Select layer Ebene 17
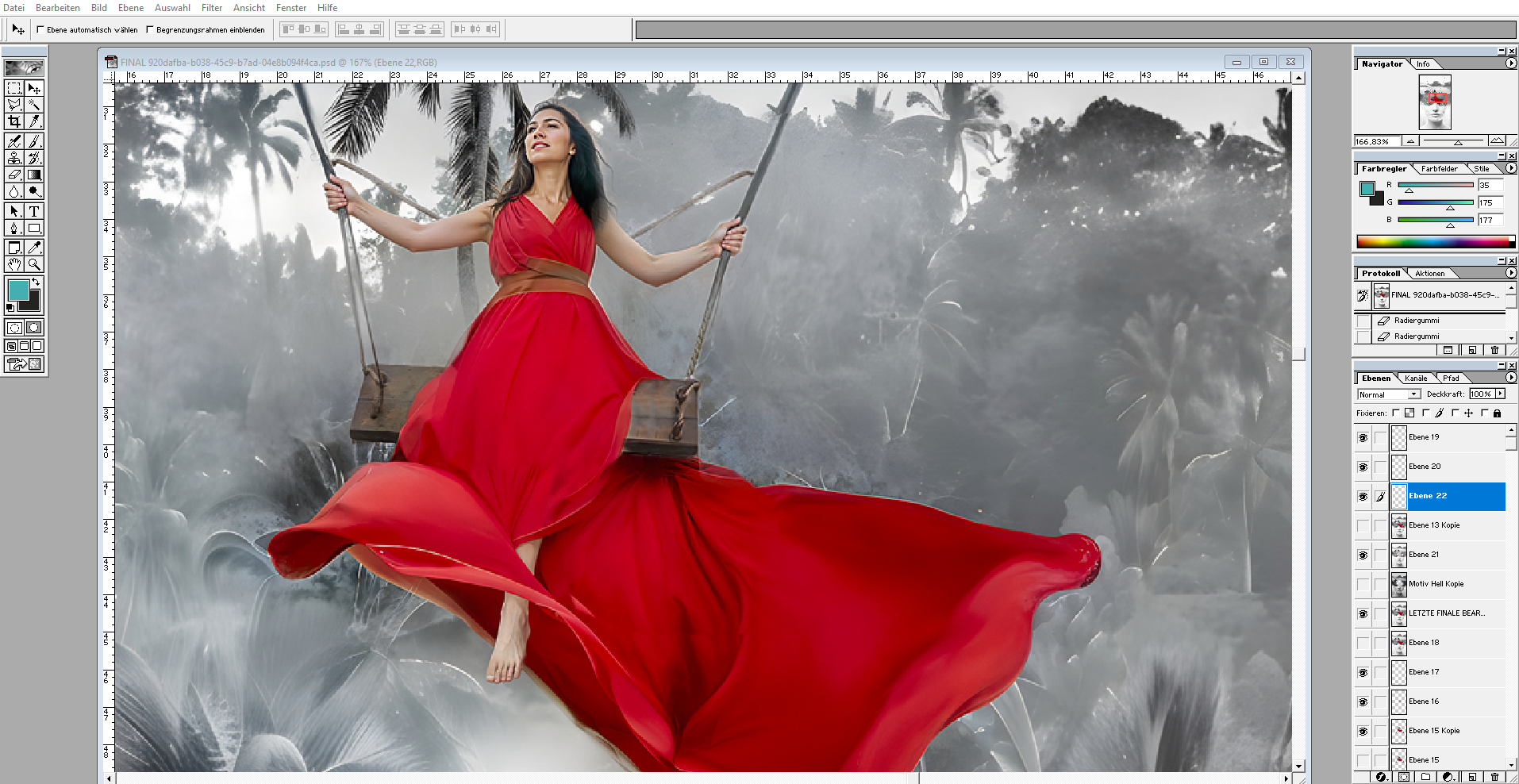 (x=1448, y=672)
